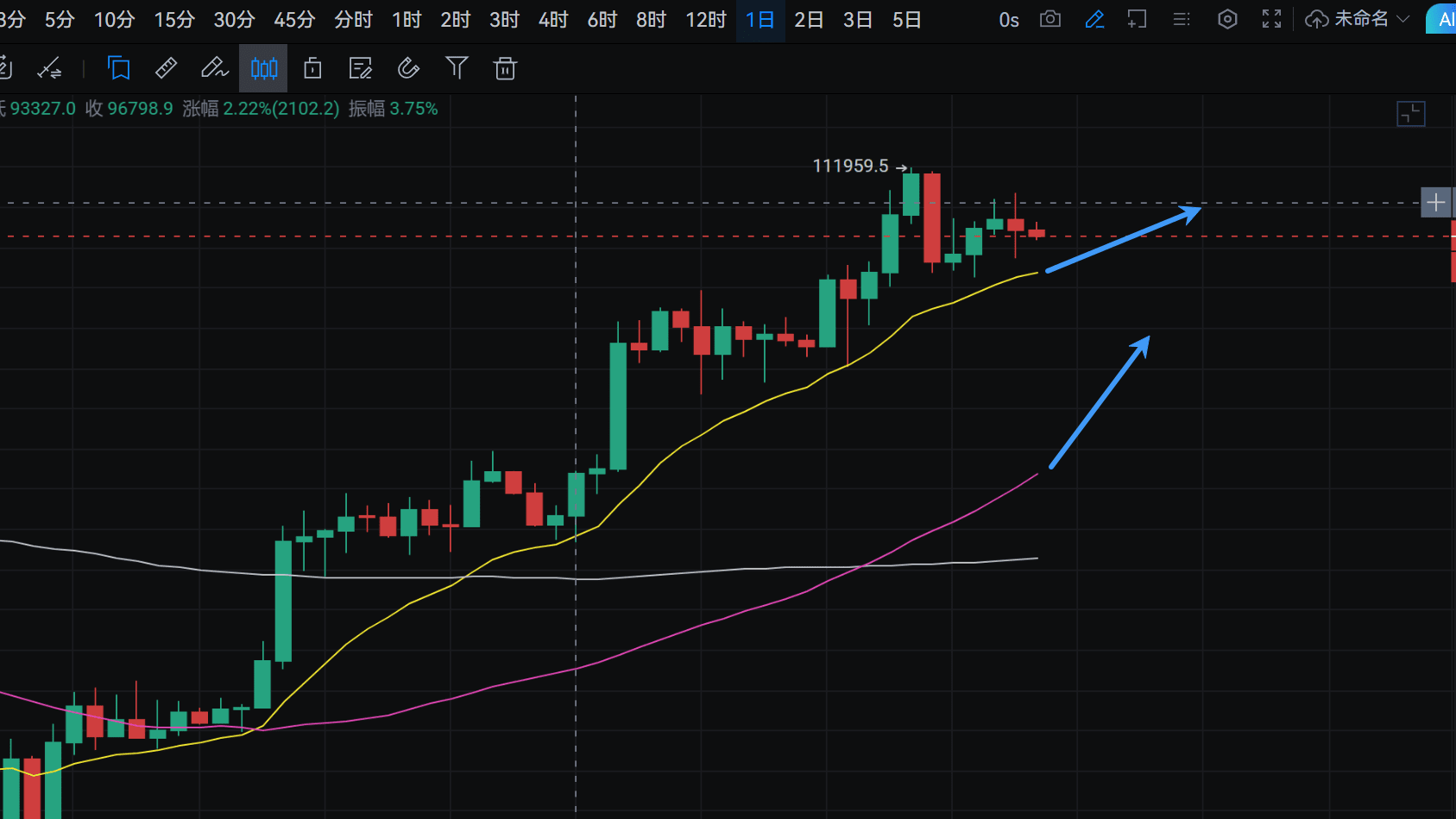Select the line-swap drawing tool
This screenshot has height=819, width=1456.
49,68
